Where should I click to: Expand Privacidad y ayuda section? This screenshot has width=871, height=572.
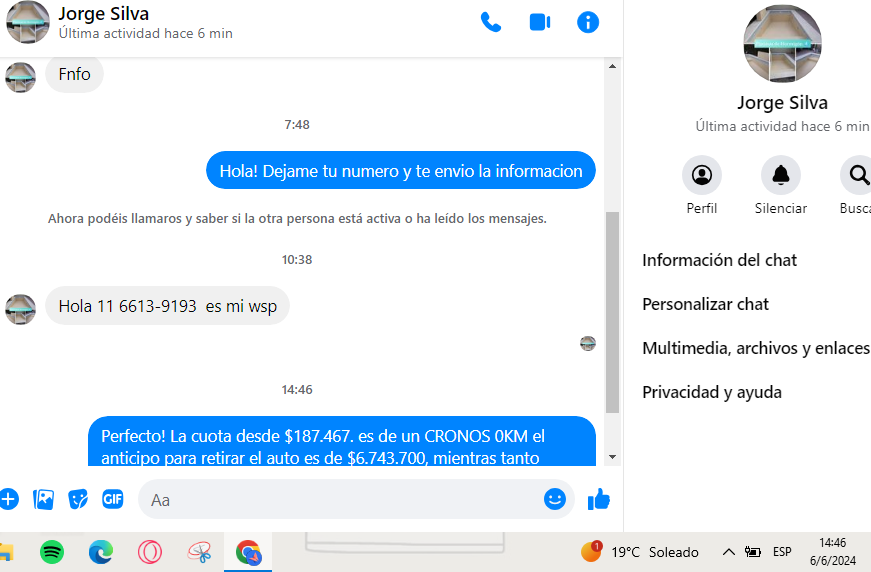click(x=712, y=392)
